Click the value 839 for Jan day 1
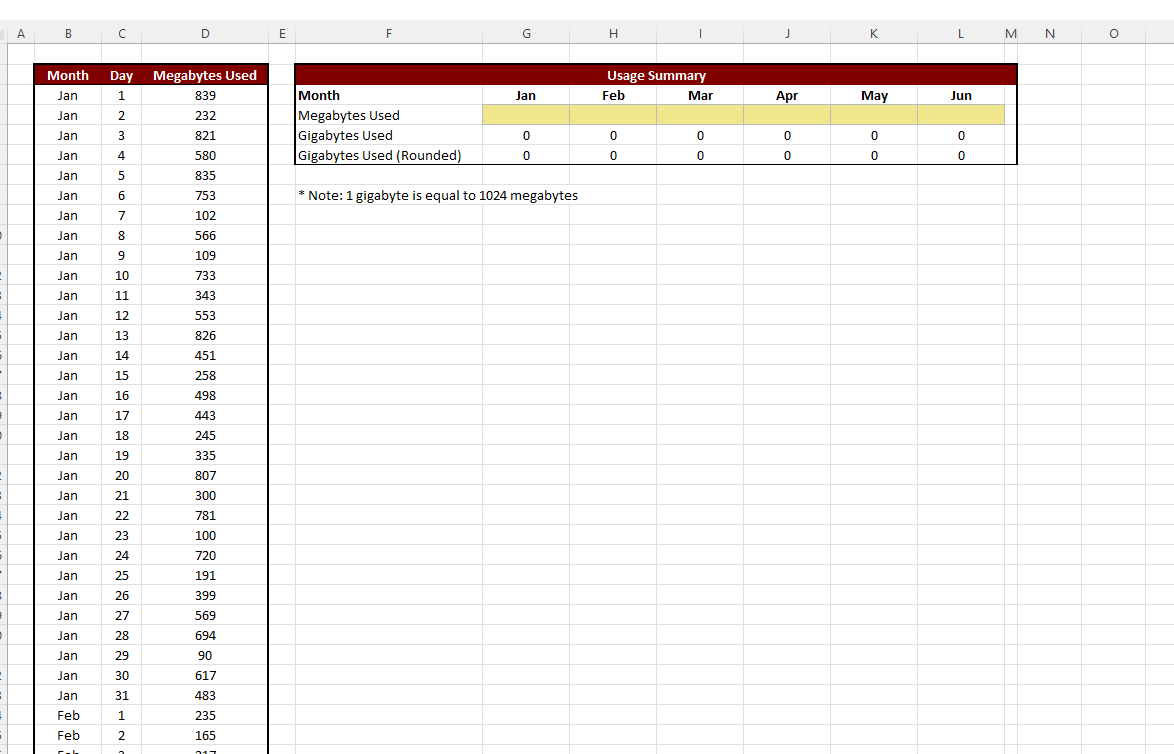This screenshot has height=754, width=1174. [x=205, y=95]
